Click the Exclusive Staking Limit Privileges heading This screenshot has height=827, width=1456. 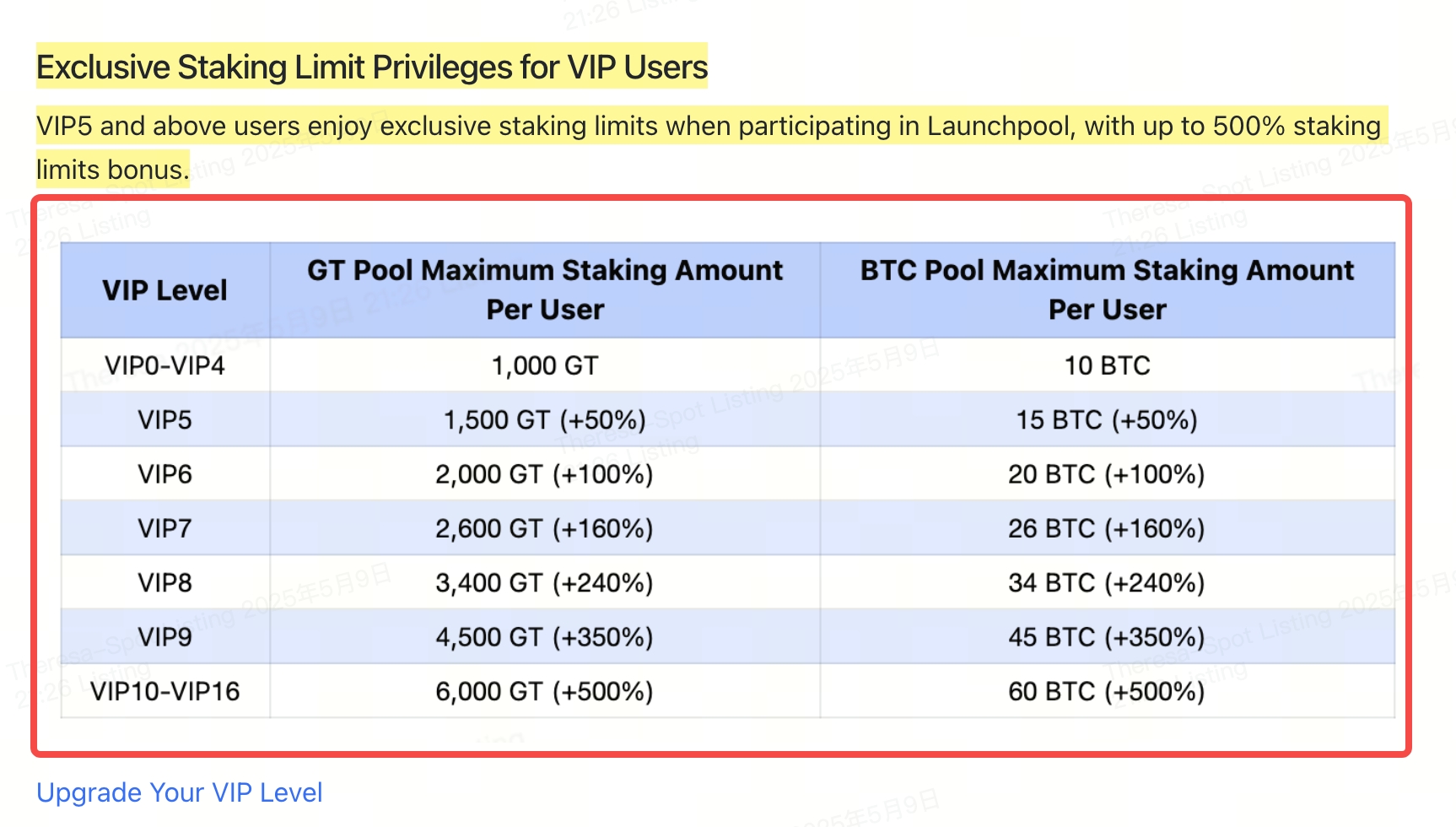371,68
